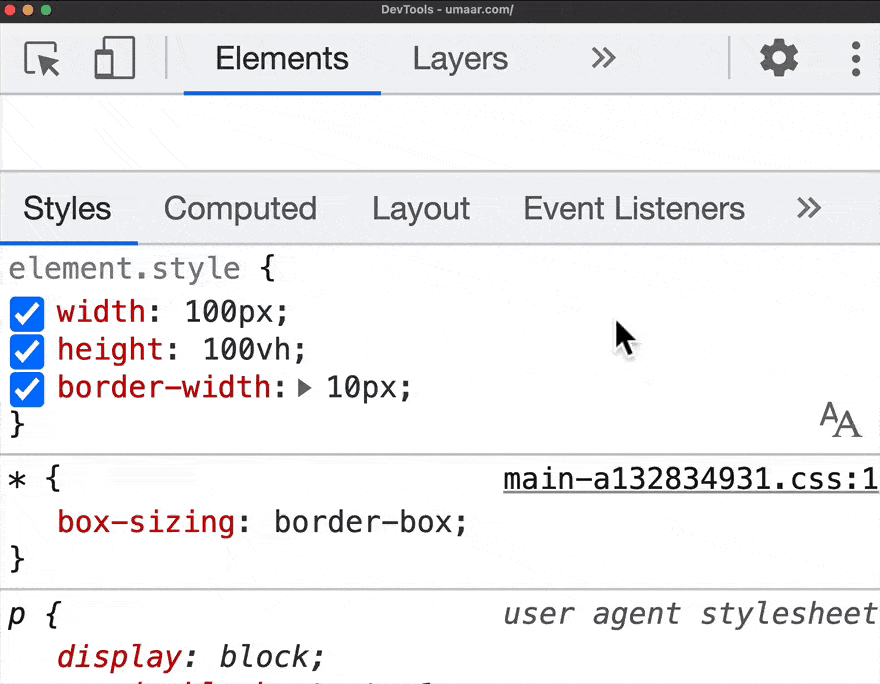Uncheck the width property checkbox
Viewport: 880px width, 684px height.
click(x=27, y=313)
